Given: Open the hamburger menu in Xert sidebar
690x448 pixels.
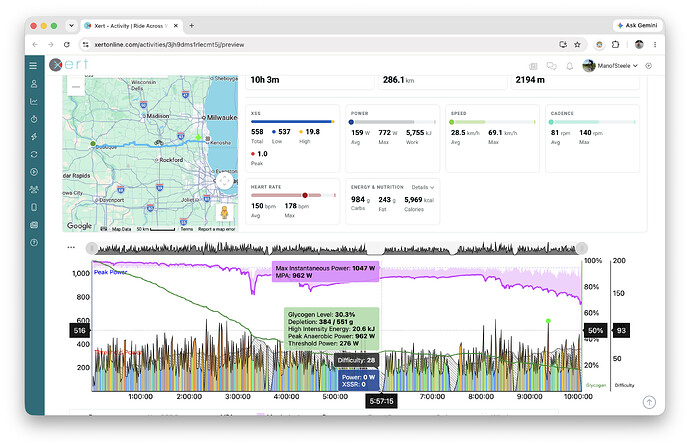Looking at the screenshot, I should coord(33,66).
